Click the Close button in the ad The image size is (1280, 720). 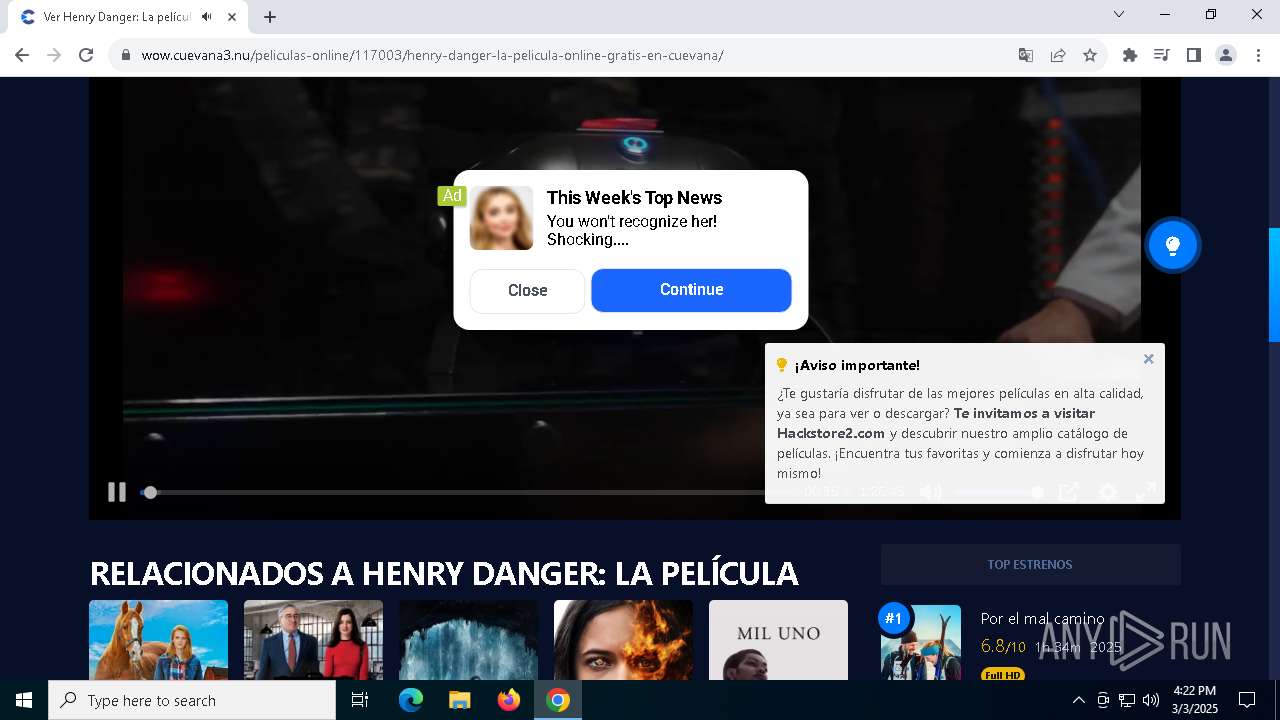pos(527,291)
